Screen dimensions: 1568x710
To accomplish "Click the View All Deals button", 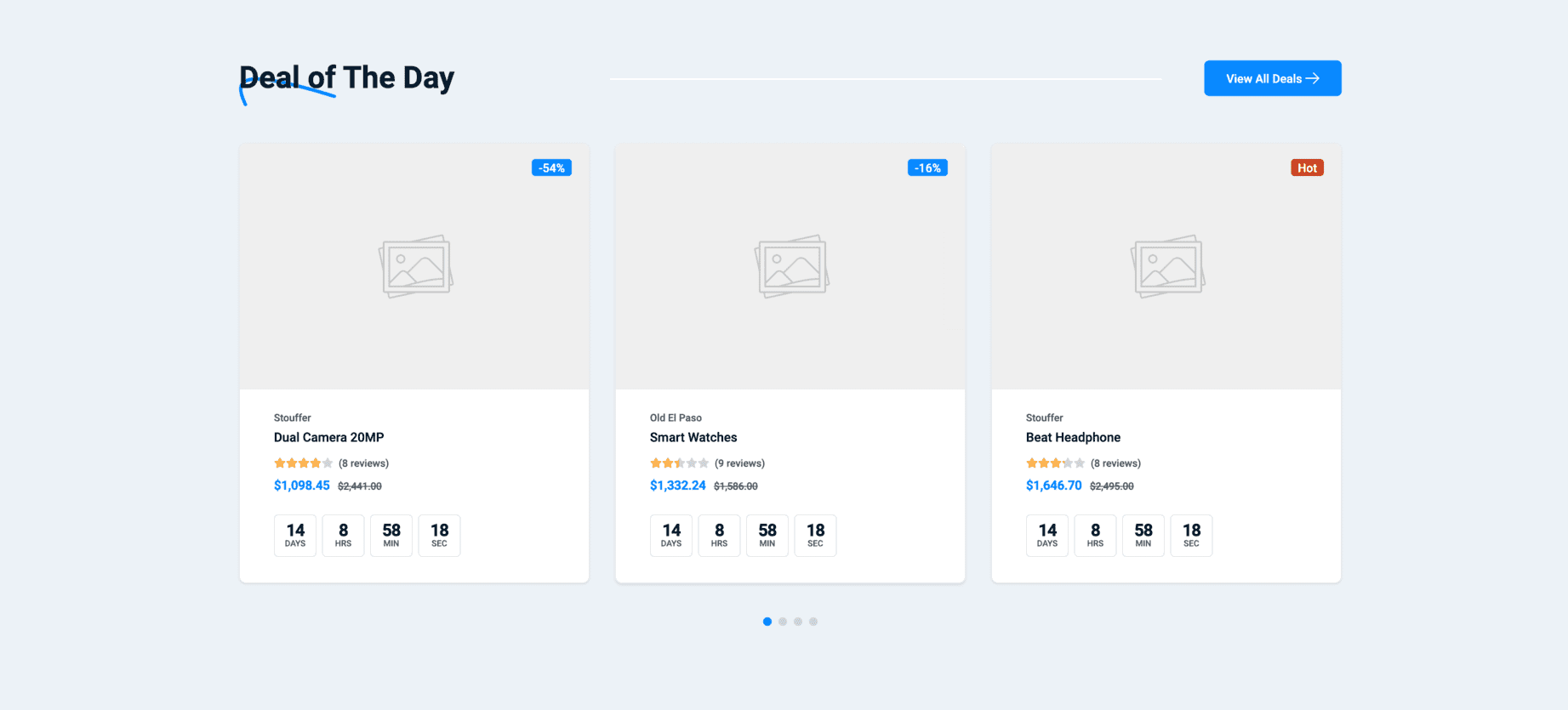I will tap(1272, 78).
